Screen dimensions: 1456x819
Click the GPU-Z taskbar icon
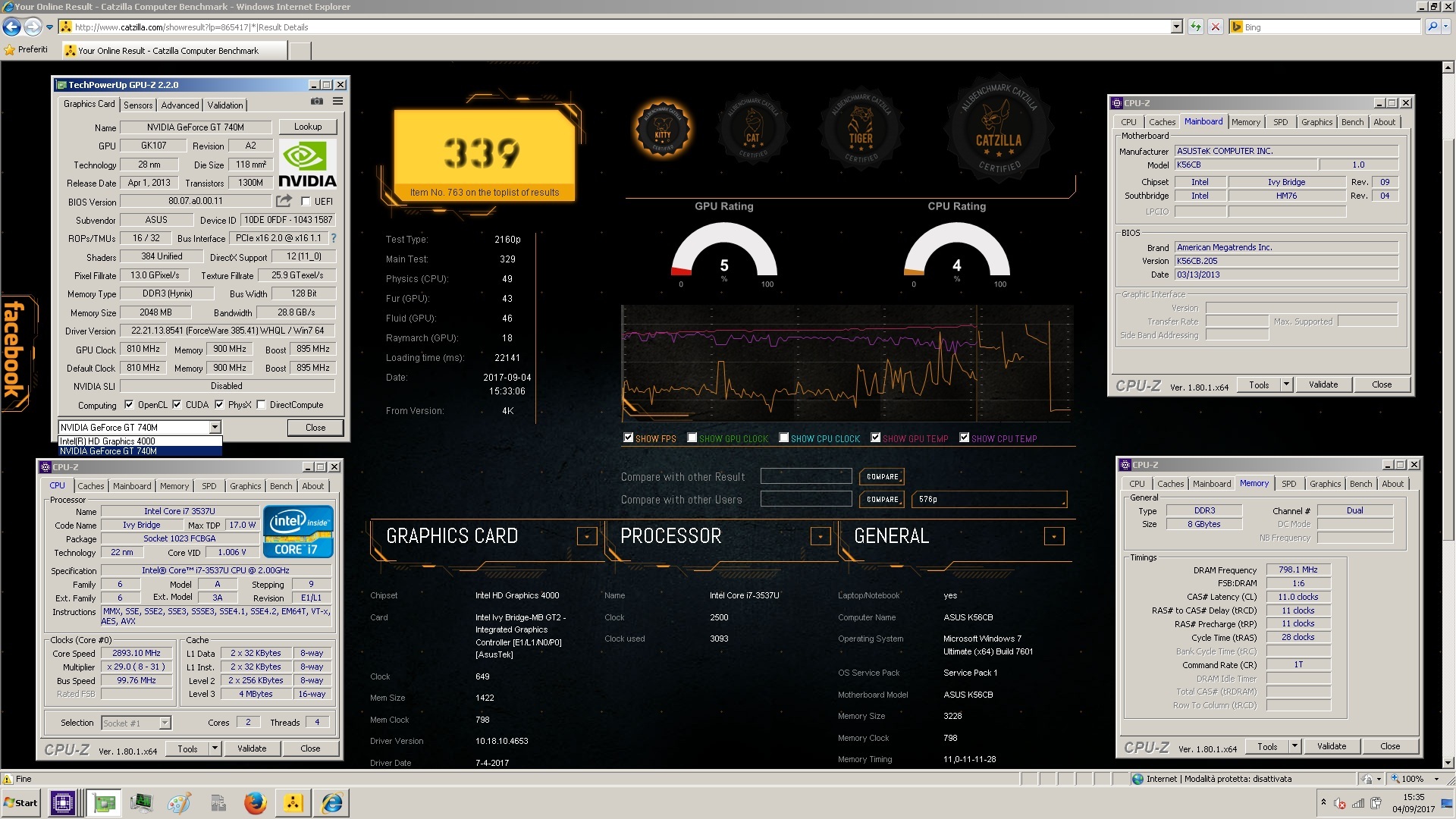(x=104, y=802)
